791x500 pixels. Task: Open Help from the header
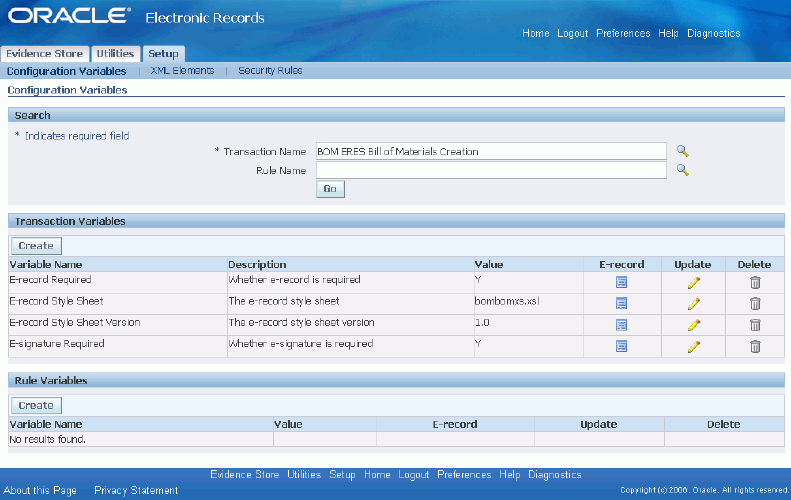[668, 33]
